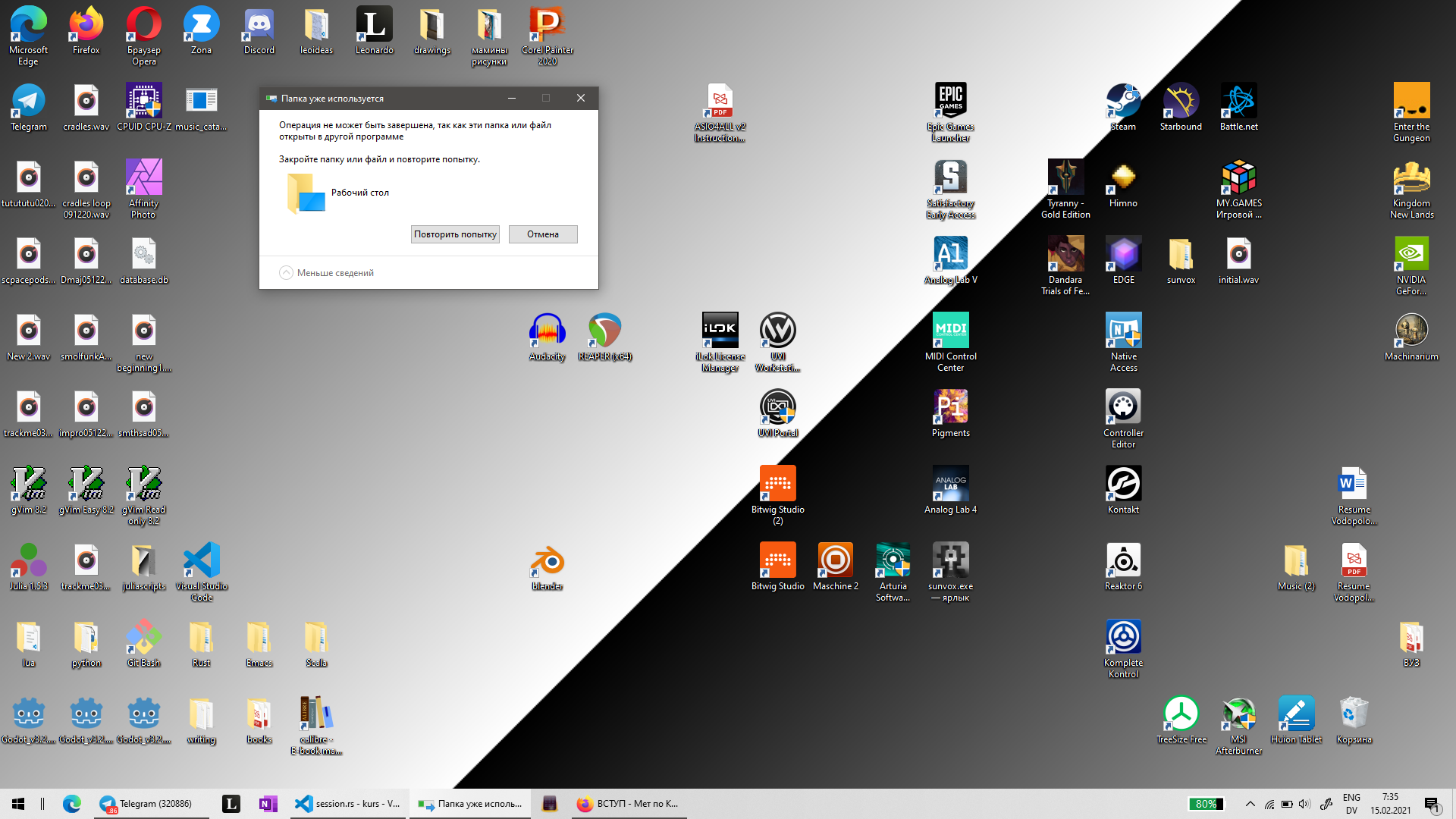Select Maschine 2 desktop icon

(836, 566)
